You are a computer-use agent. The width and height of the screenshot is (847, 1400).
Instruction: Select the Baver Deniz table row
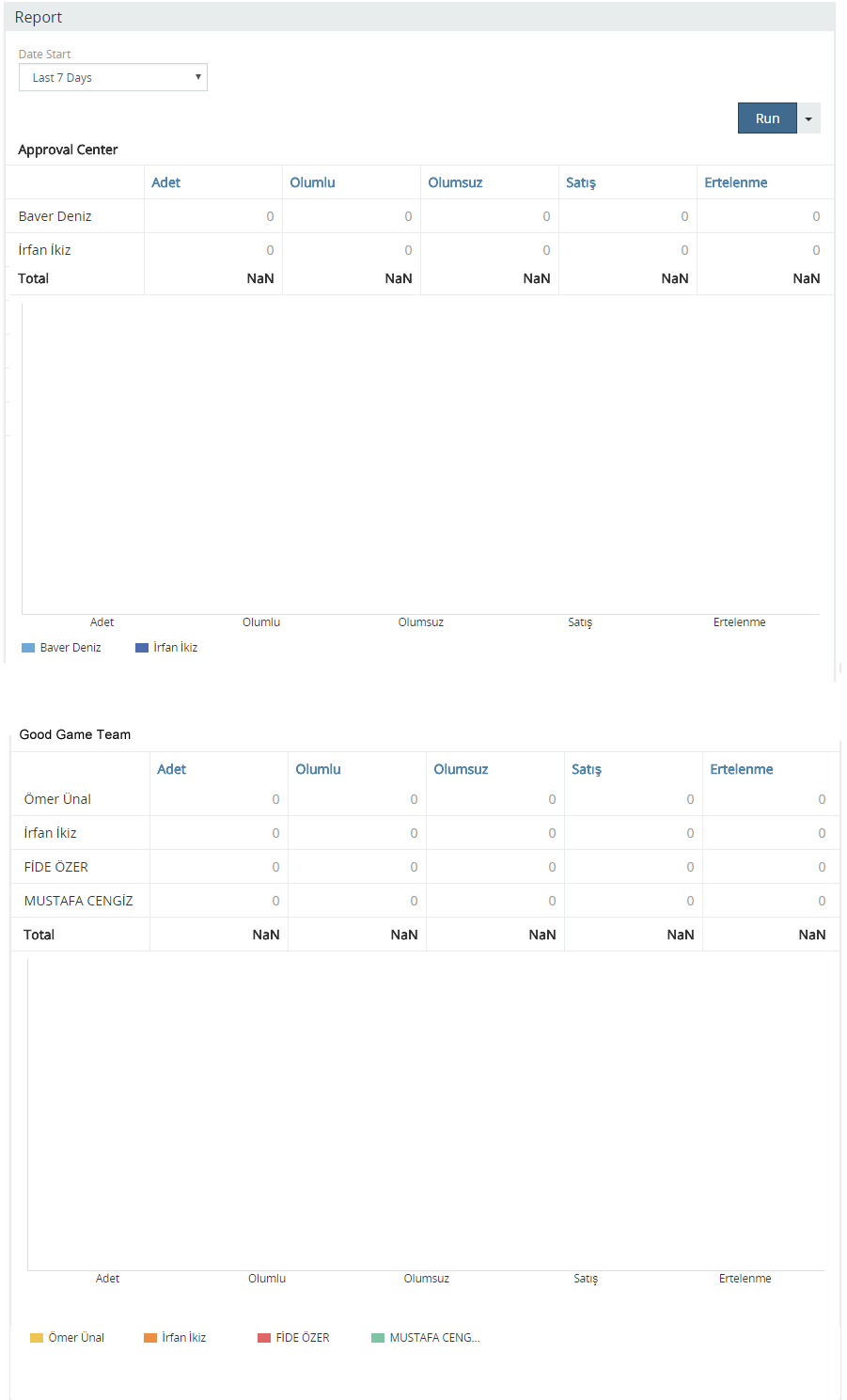55,216
